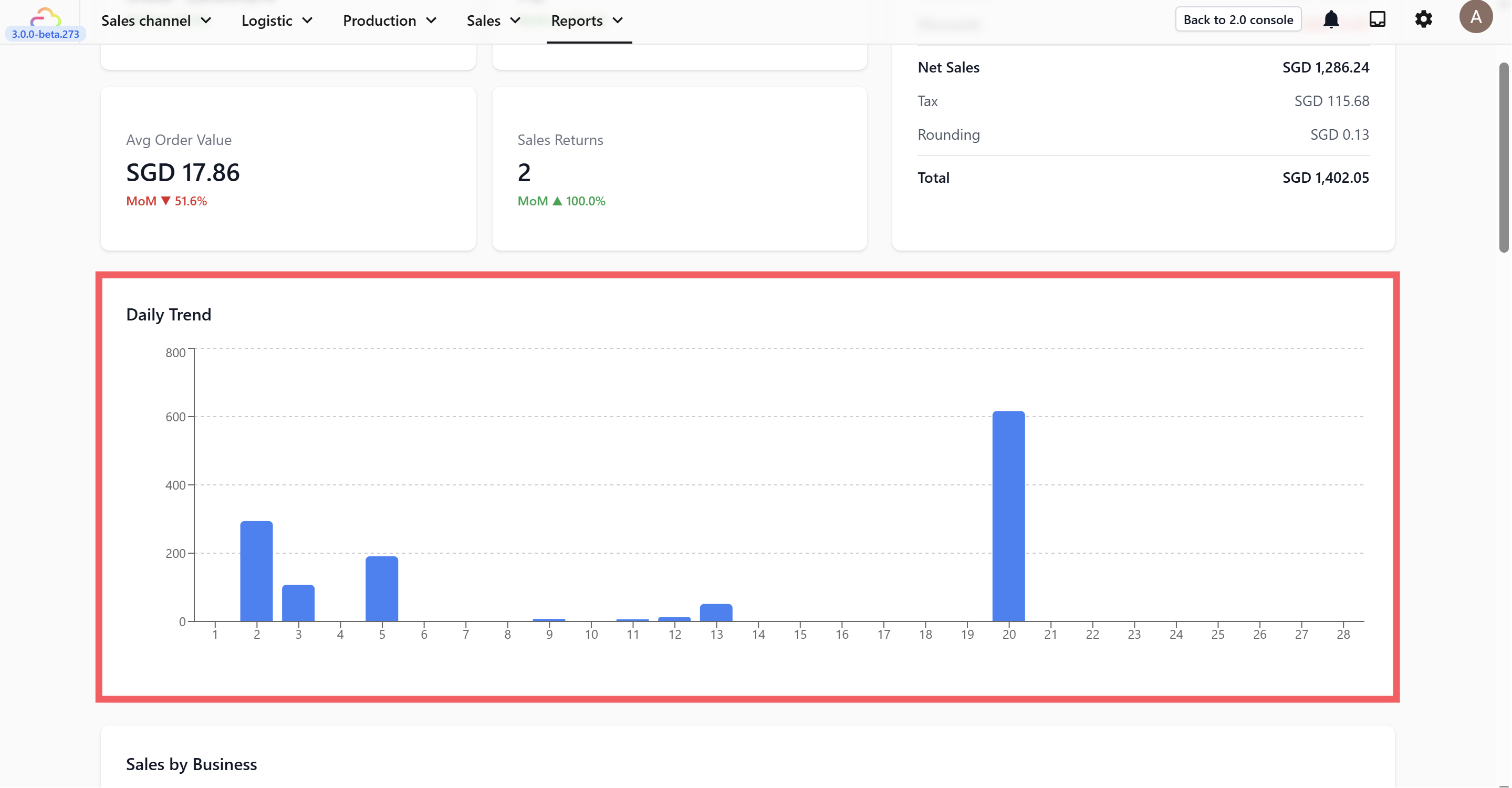Click the Sales Returns card
The image size is (1512, 788).
coord(679,169)
